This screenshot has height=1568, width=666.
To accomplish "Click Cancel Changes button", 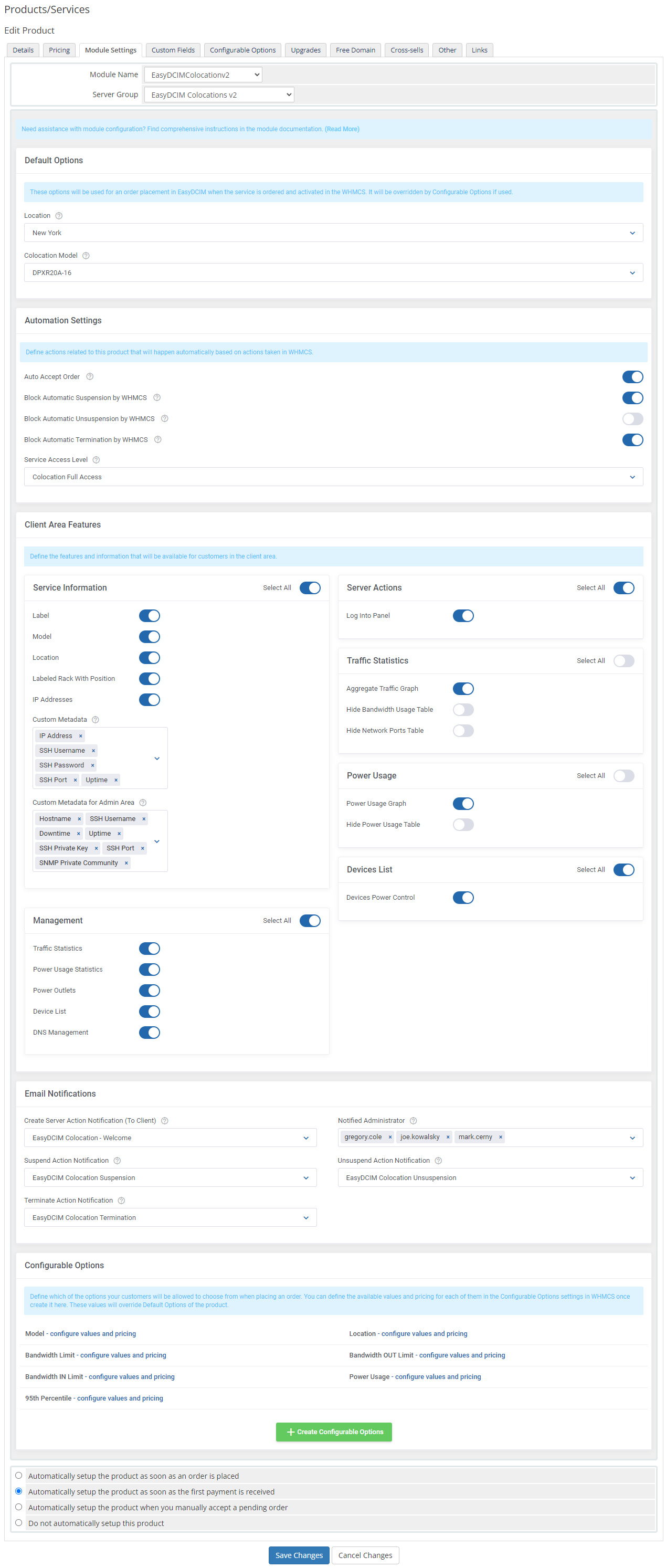I will 365,1555.
